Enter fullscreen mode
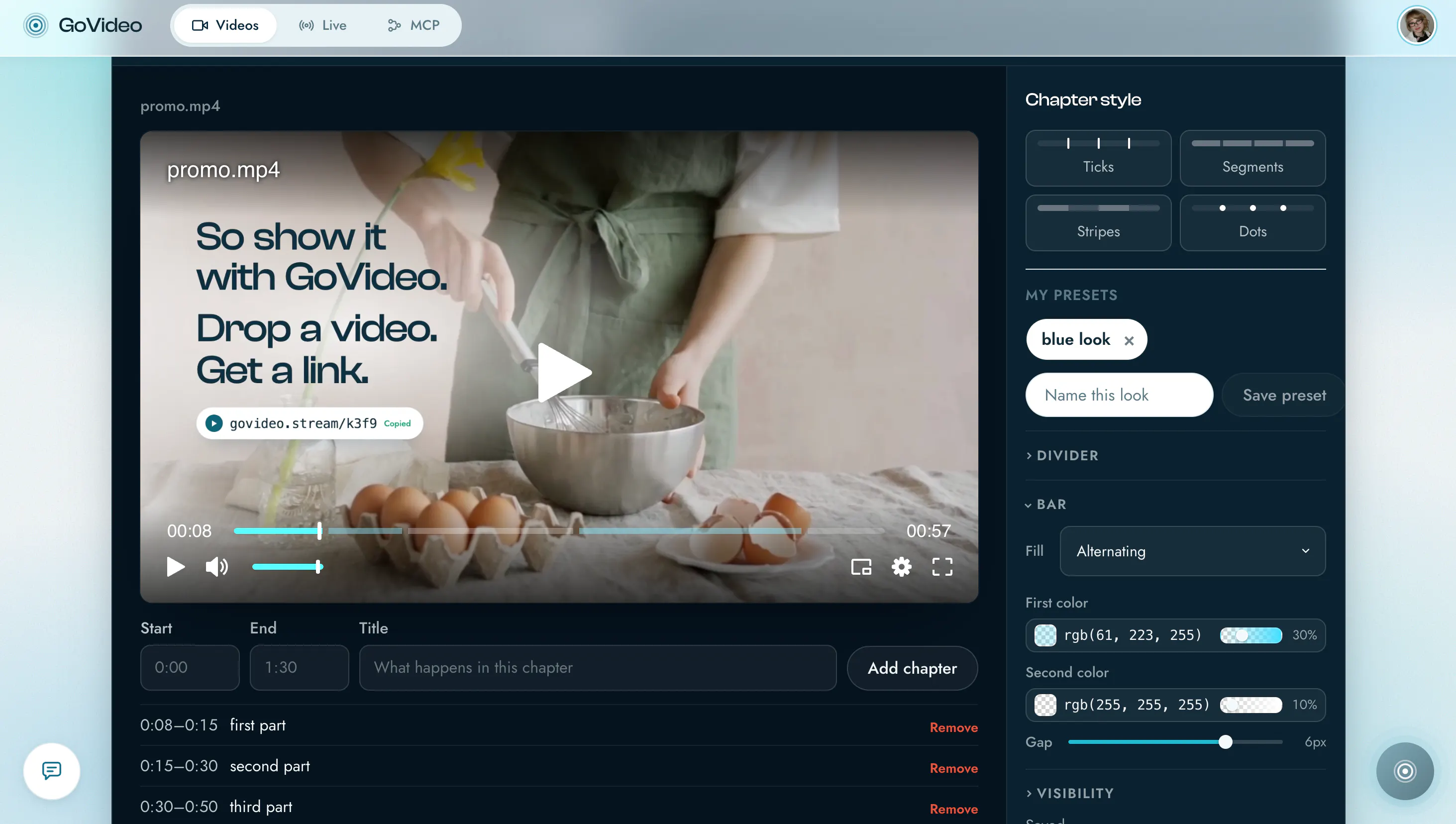 (942, 566)
